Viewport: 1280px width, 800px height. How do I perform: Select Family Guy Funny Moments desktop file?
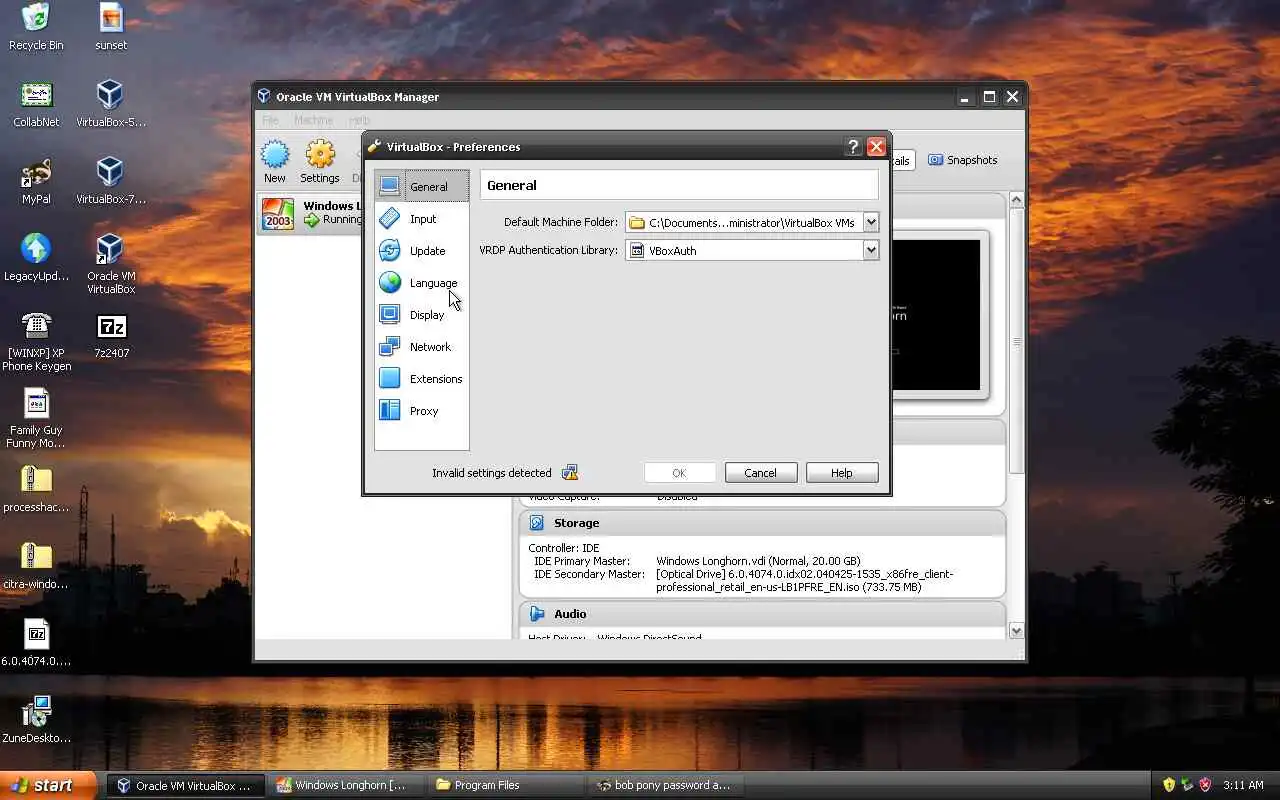(x=36, y=418)
